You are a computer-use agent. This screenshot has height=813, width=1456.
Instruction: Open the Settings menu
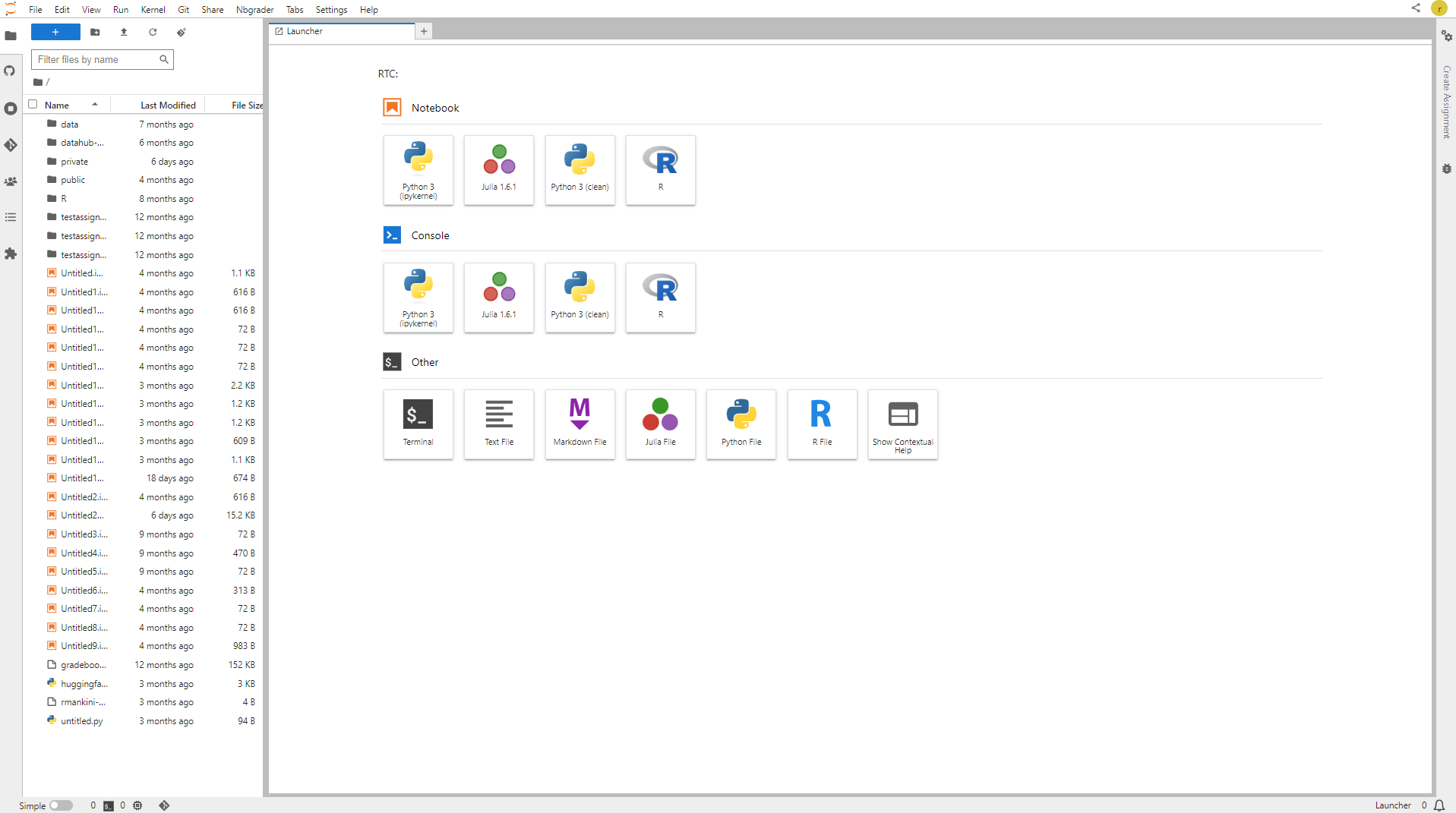(331, 10)
